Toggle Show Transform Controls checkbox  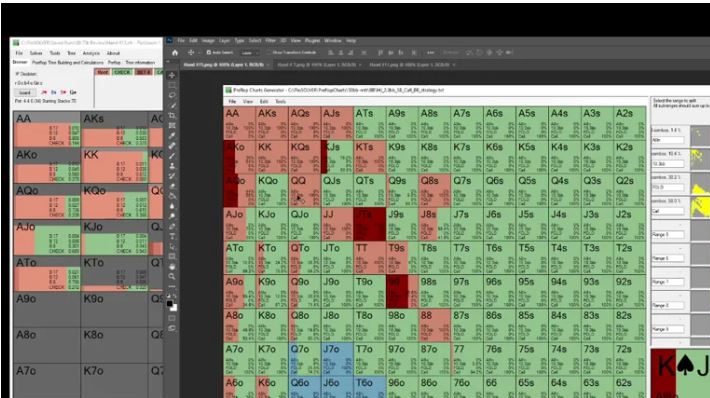[269, 53]
